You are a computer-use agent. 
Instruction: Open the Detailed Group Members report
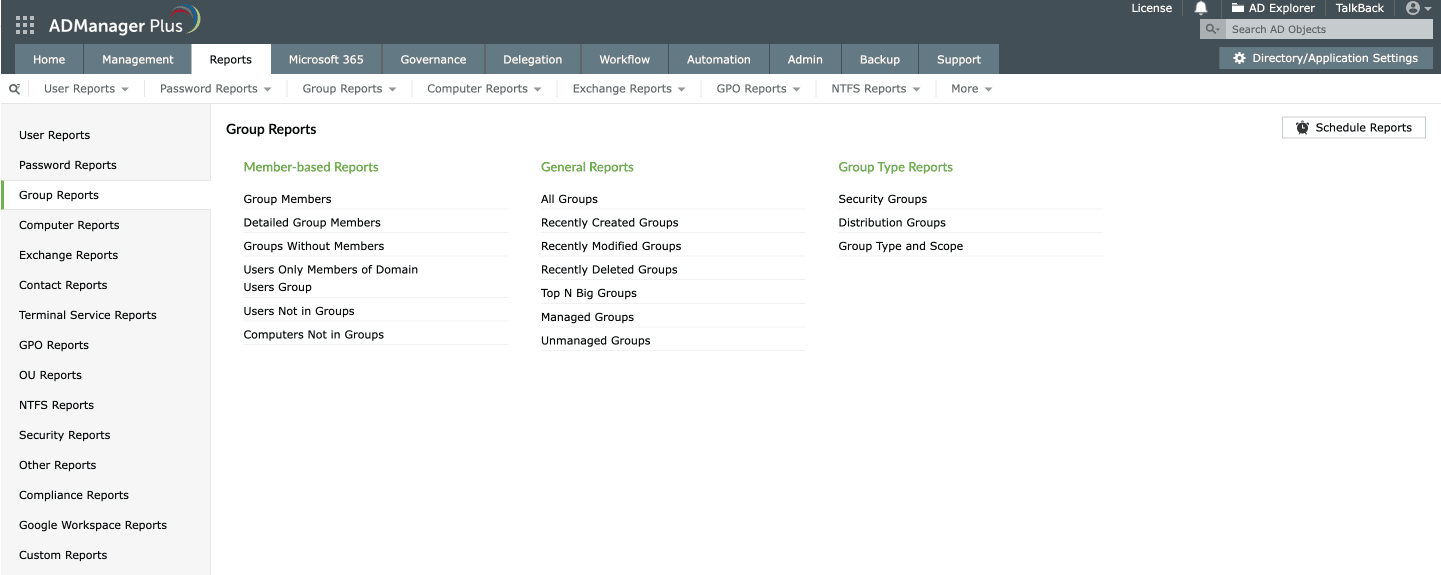point(312,223)
